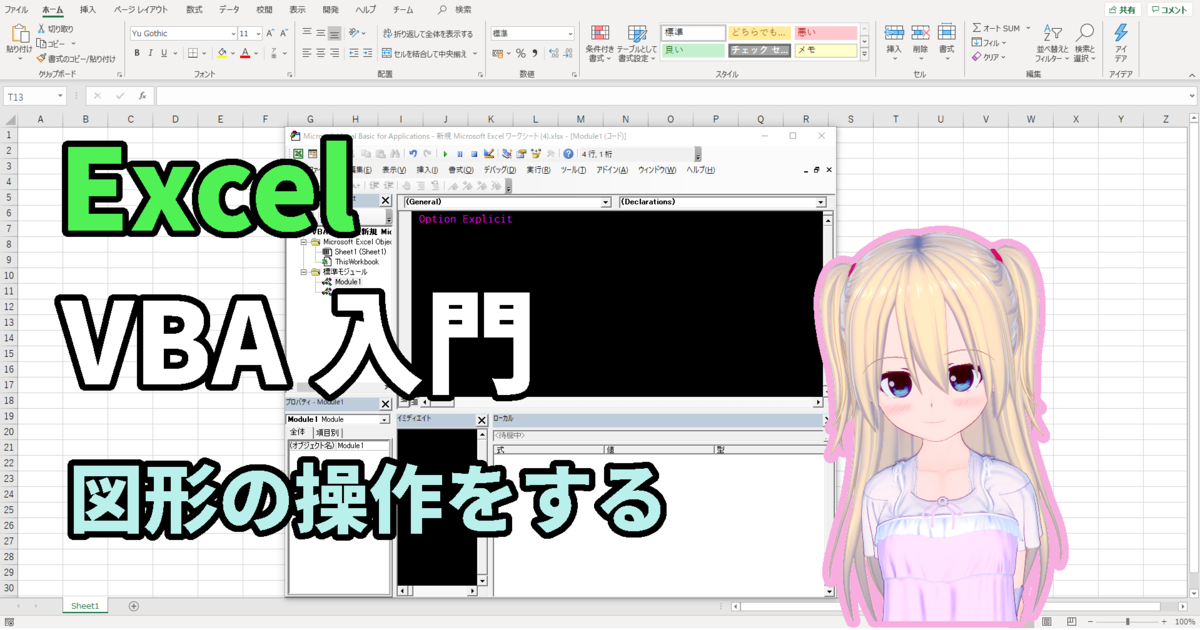Open the (Declarations) procedure dropdown in VBA
Image resolution: width=1200 pixels, height=630 pixels.
[821, 202]
